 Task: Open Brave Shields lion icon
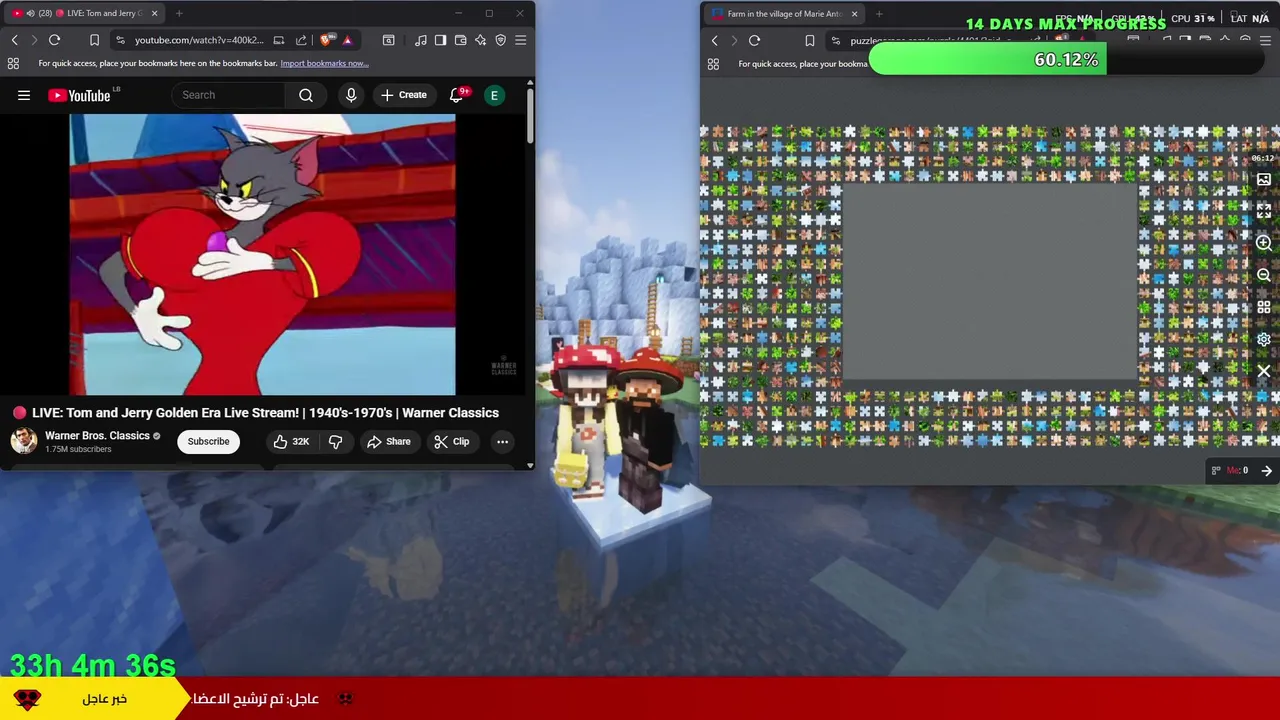pyautogui.click(x=328, y=40)
